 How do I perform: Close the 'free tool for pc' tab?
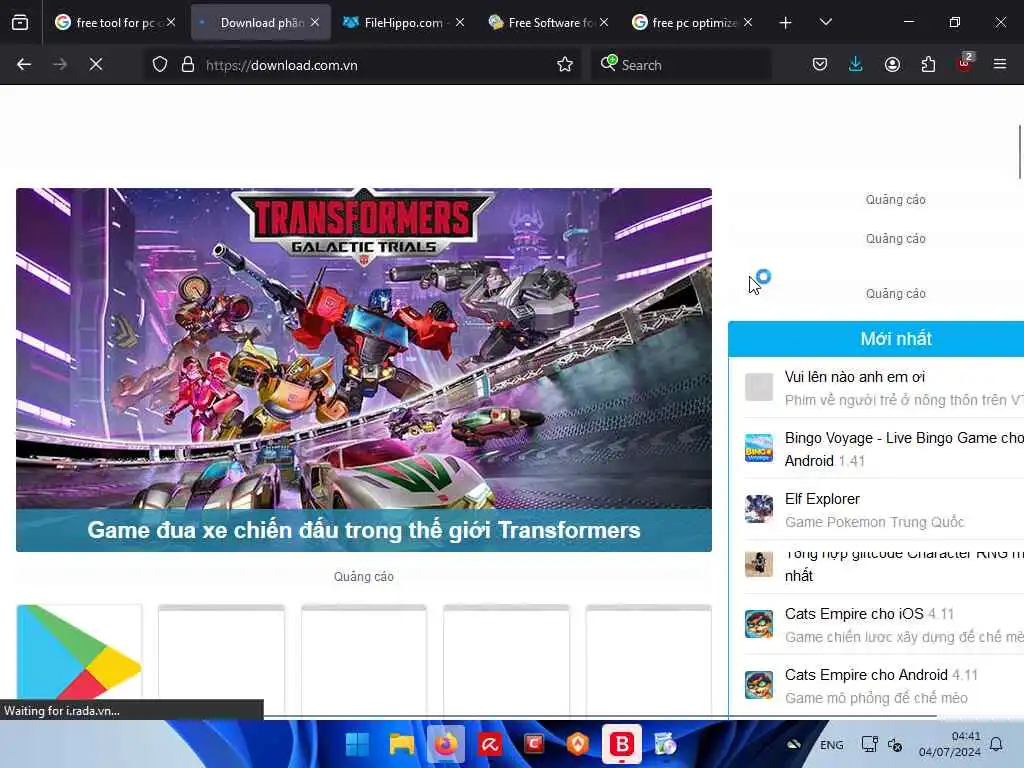(x=170, y=23)
